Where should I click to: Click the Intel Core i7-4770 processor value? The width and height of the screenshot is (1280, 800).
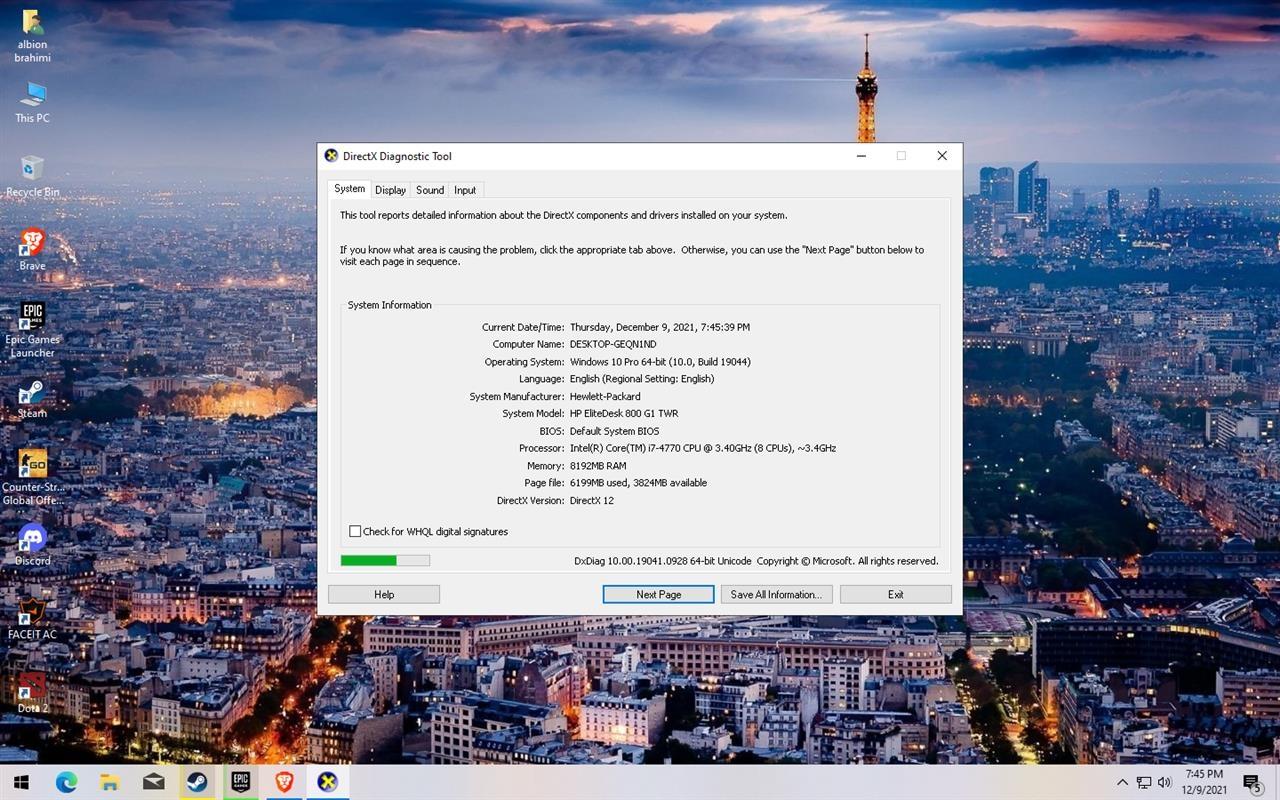click(703, 449)
